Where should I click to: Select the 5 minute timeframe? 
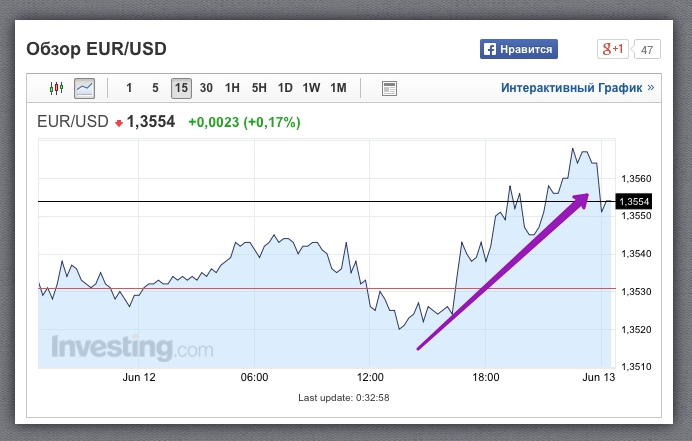[155, 88]
